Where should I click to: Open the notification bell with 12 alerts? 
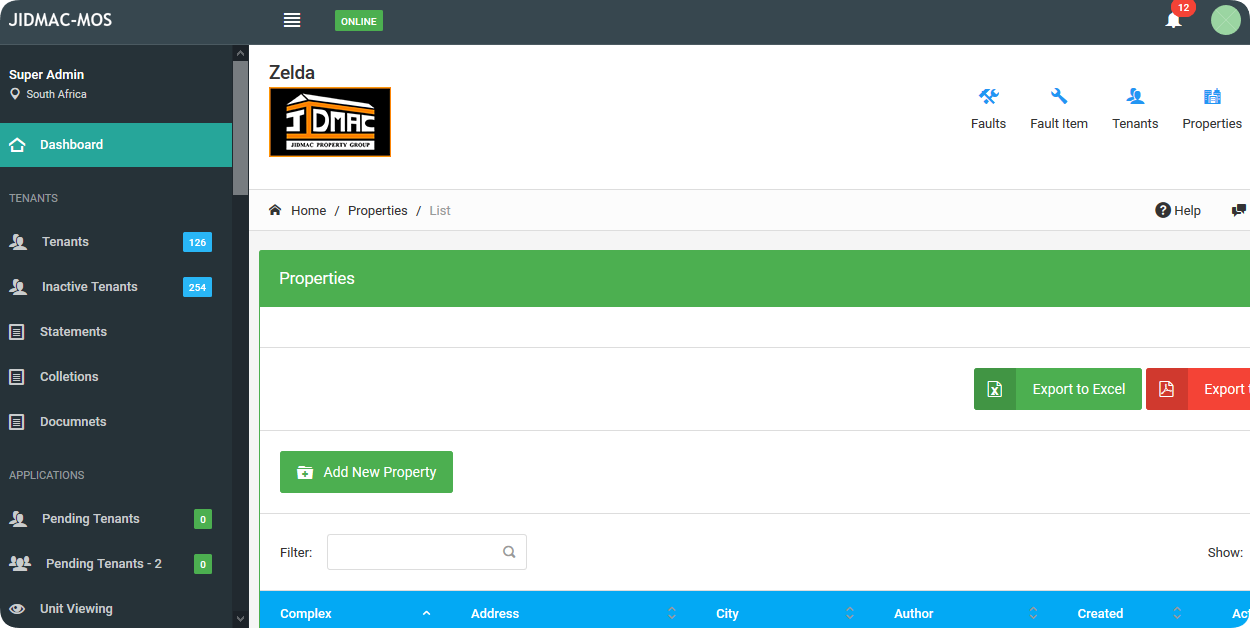(x=1173, y=20)
